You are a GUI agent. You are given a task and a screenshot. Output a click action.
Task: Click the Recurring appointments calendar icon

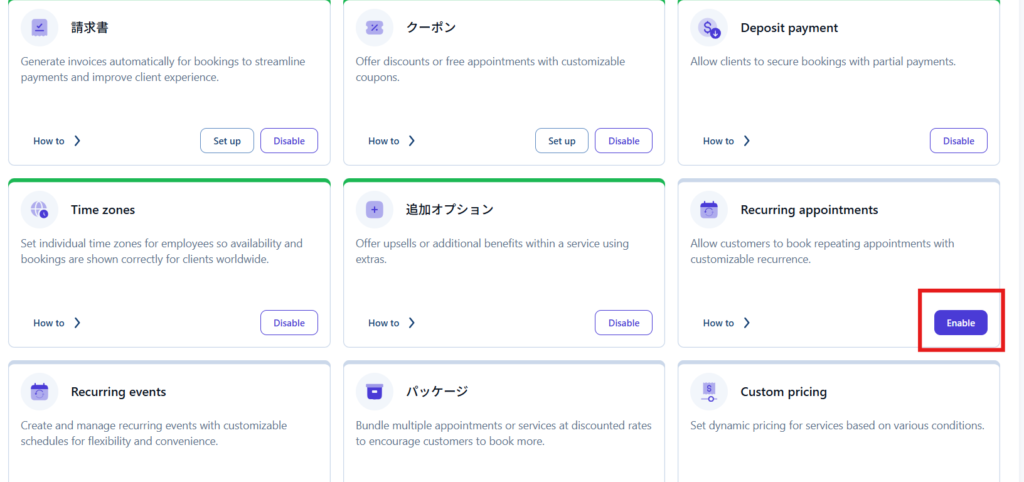(x=709, y=210)
